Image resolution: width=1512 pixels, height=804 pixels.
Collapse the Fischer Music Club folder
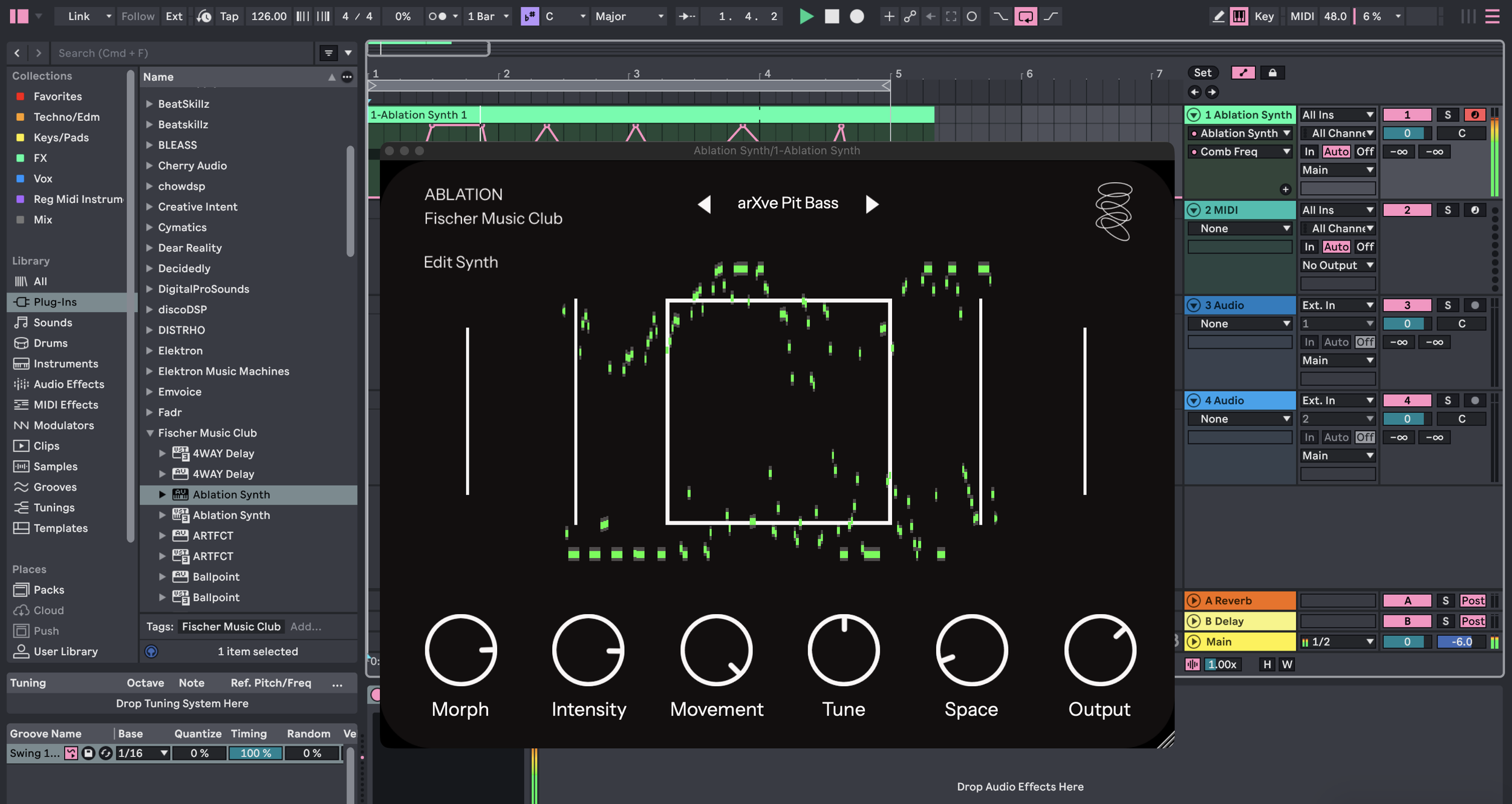(x=149, y=433)
